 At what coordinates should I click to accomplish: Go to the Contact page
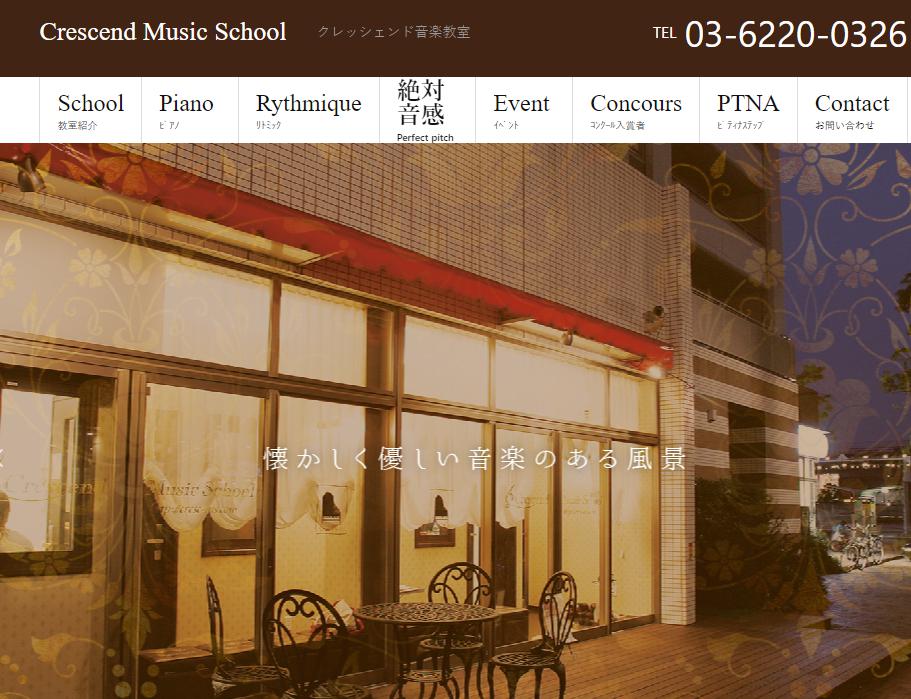coord(852,110)
